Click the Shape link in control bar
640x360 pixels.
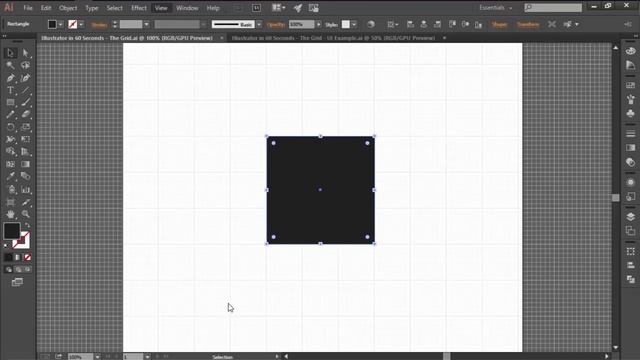click(499, 24)
